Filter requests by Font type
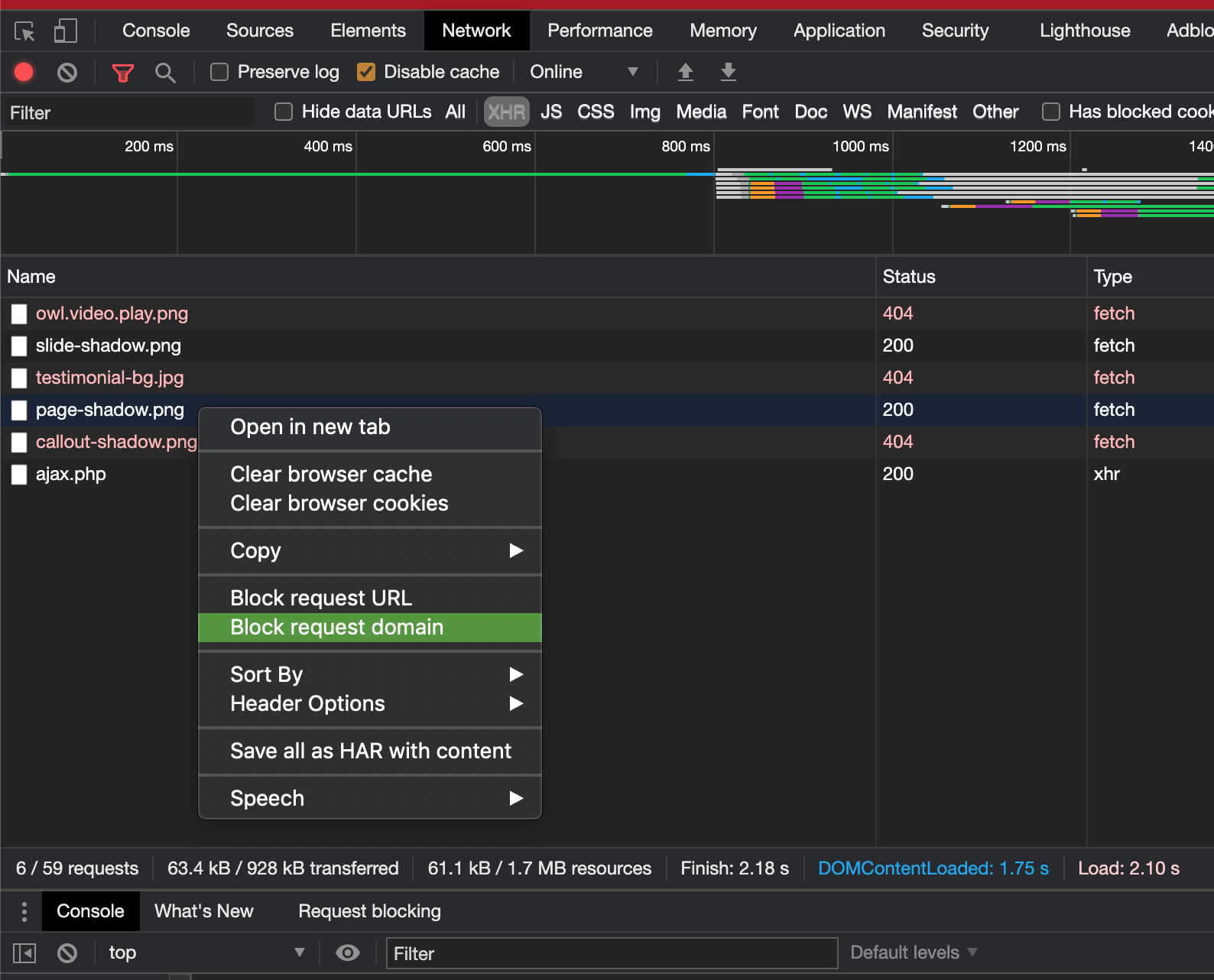This screenshot has width=1214, height=980. pos(761,112)
